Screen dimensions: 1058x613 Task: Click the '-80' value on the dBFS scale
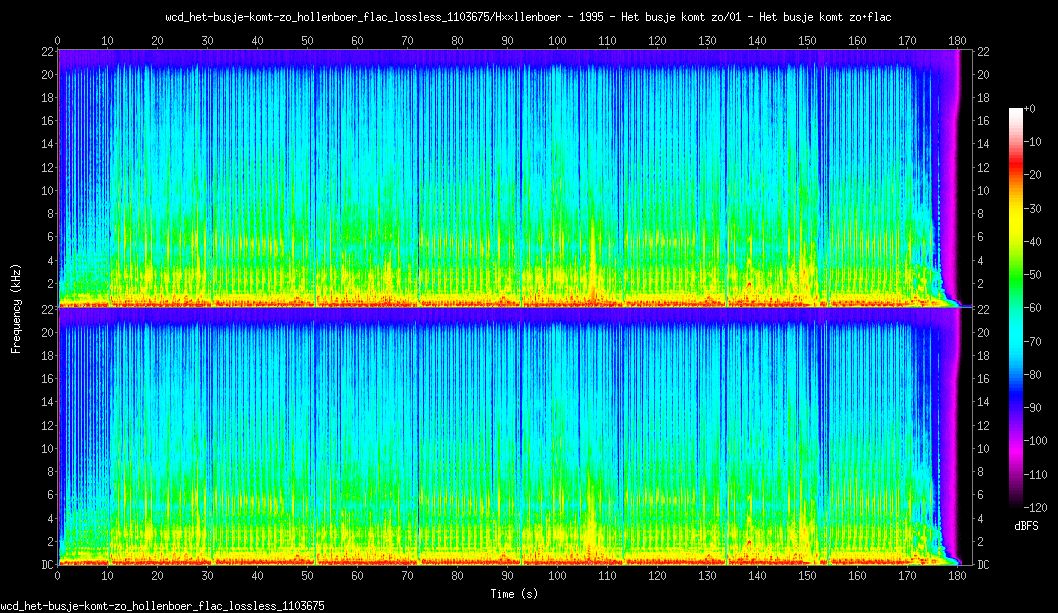click(x=1033, y=375)
